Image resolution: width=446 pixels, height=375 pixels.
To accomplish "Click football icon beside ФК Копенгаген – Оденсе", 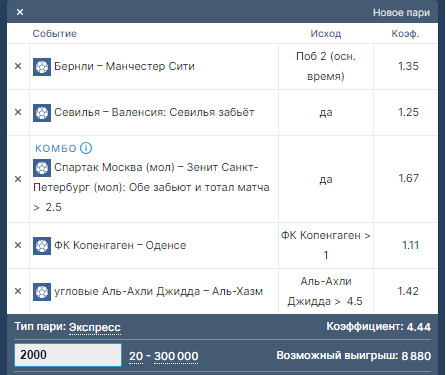I will (x=42, y=246).
